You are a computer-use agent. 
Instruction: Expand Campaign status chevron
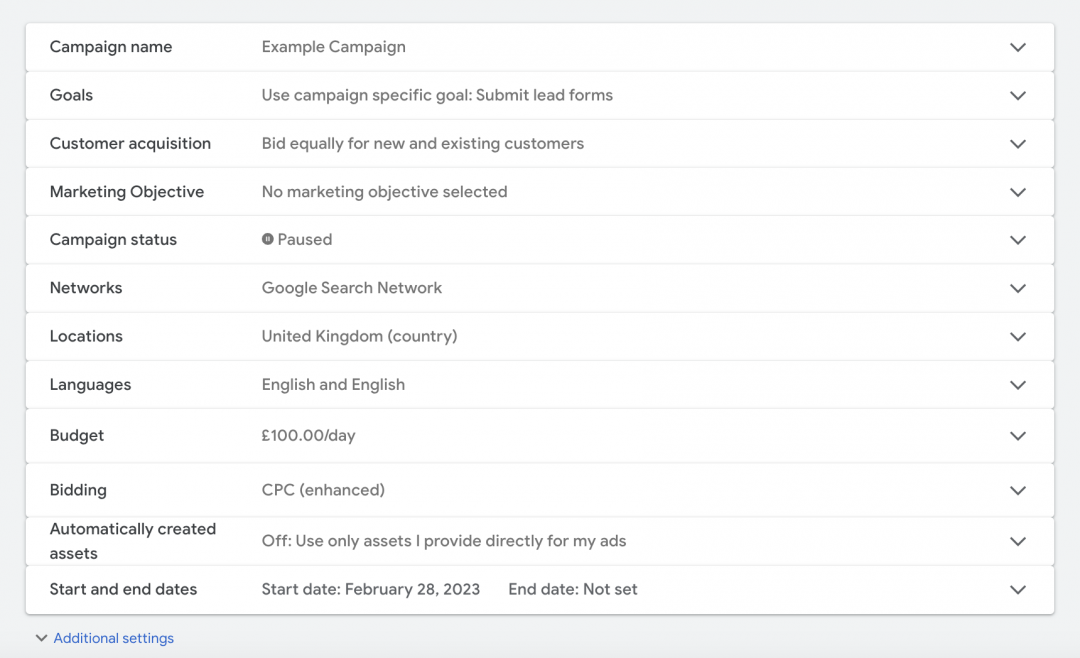[x=1018, y=240]
